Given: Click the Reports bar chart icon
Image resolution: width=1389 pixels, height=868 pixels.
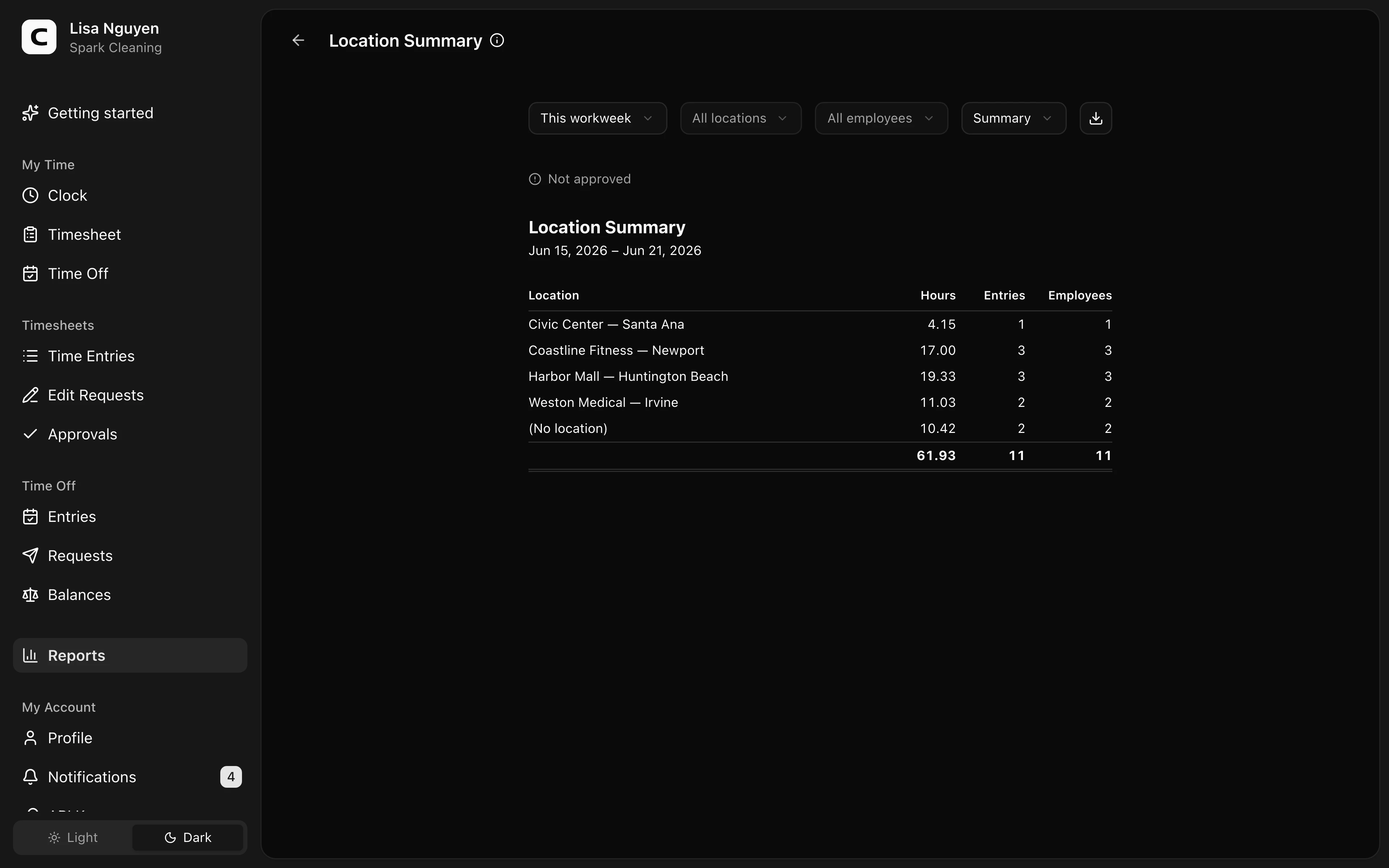Looking at the screenshot, I should point(30,655).
